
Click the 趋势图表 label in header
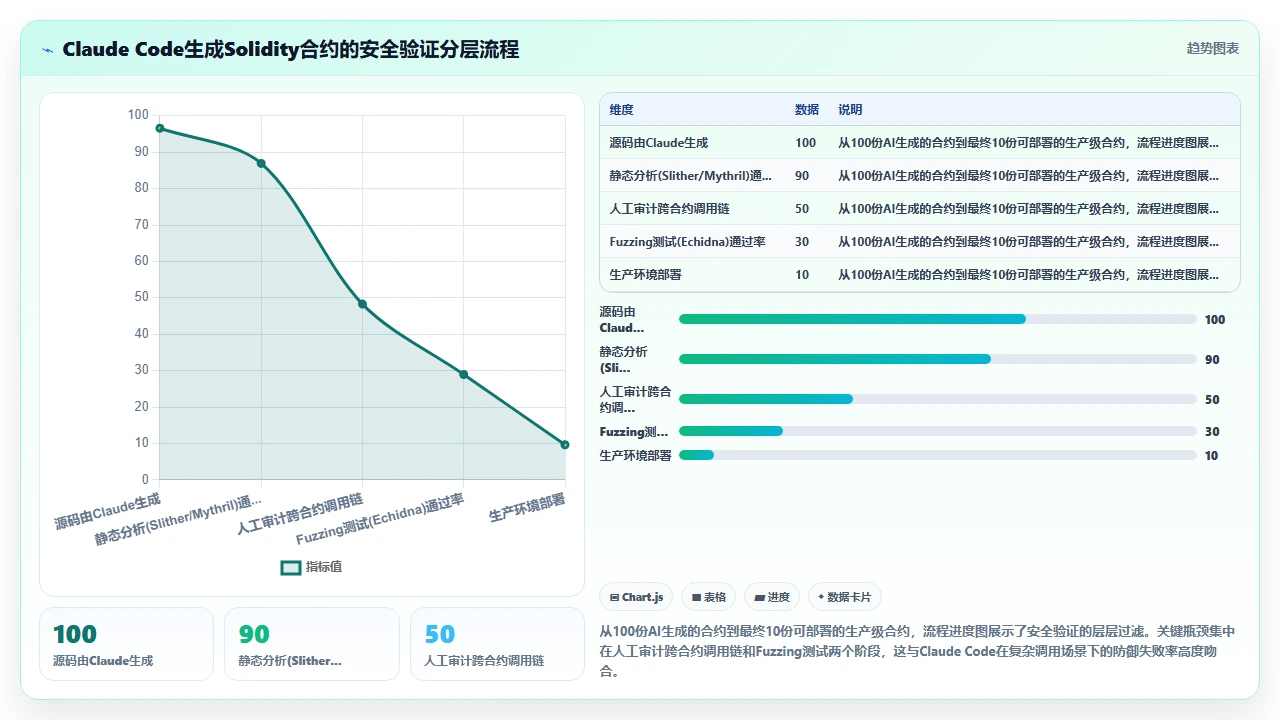(1213, 48)
